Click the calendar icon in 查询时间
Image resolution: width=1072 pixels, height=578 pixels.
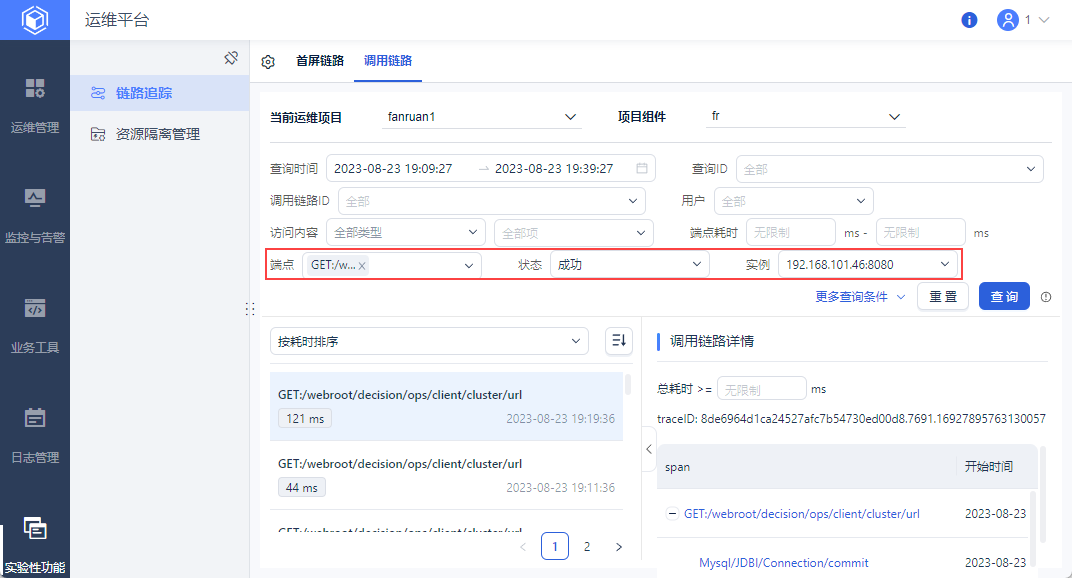pos(641,168)
